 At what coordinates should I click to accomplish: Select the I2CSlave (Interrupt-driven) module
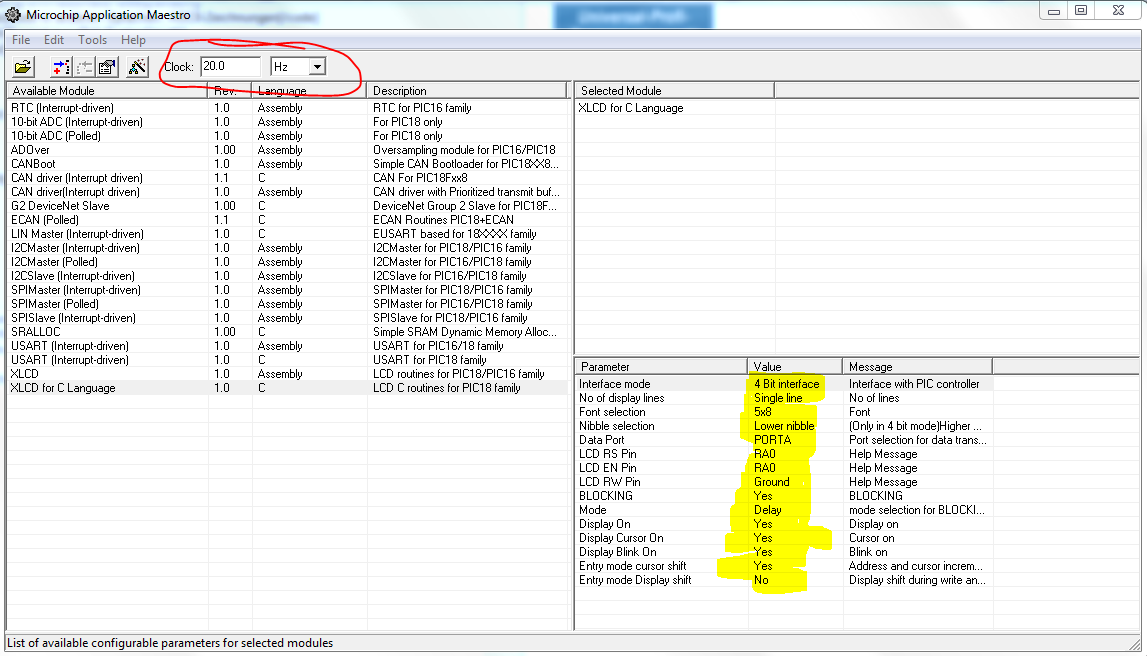(287, 276)
